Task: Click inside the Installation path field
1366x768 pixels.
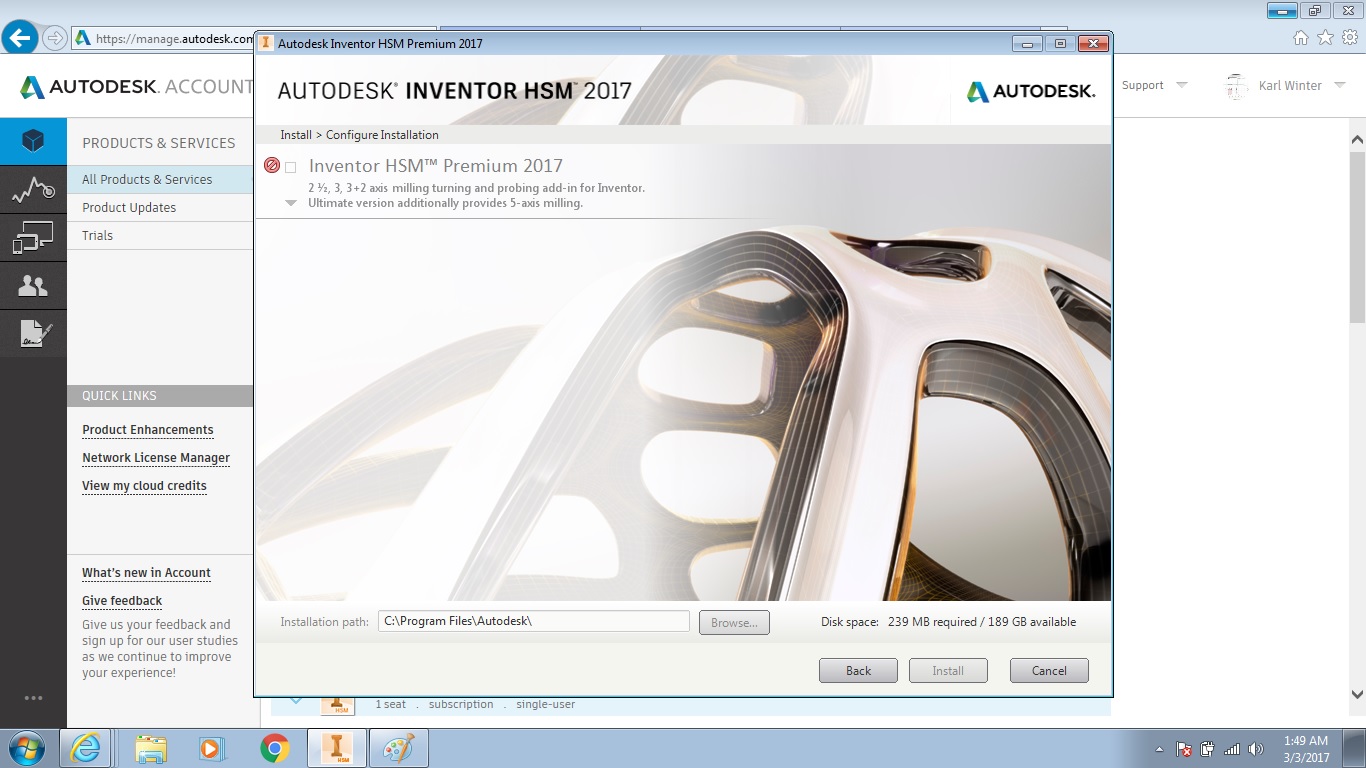Action: pyautogui.click(x=534, y=620)
